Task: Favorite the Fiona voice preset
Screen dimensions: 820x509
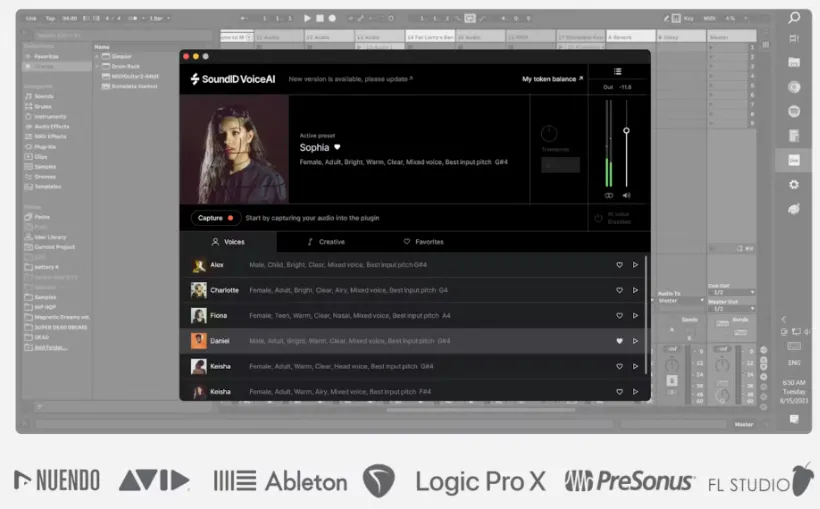Action: 619,316
